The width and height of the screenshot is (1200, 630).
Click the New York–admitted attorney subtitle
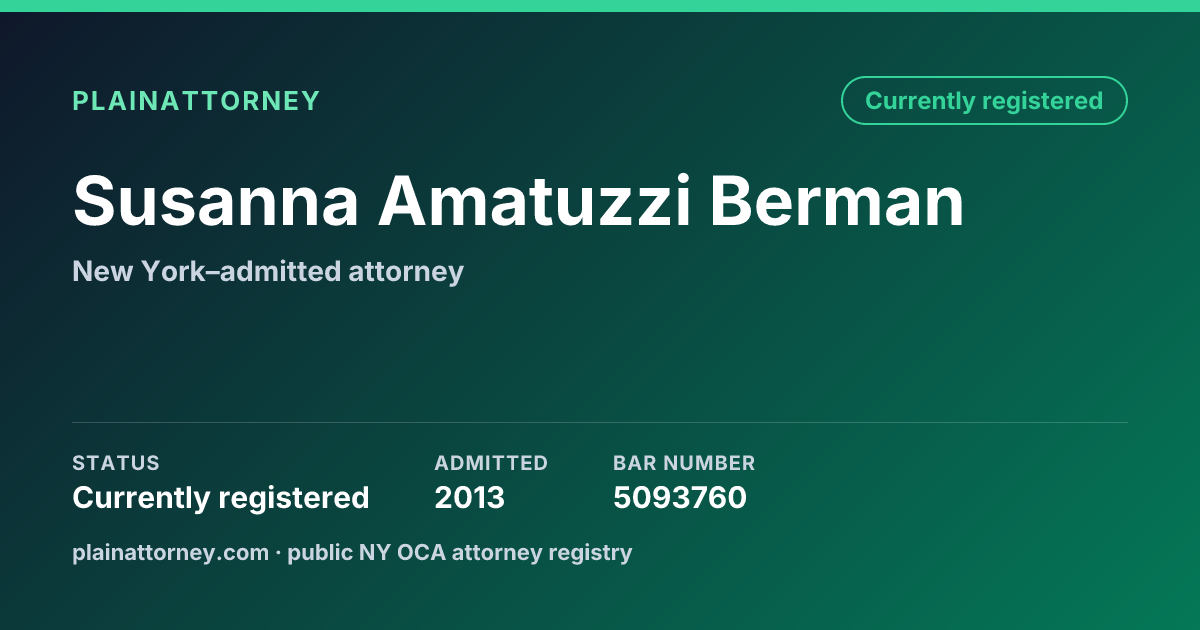(x=268, y=271)
